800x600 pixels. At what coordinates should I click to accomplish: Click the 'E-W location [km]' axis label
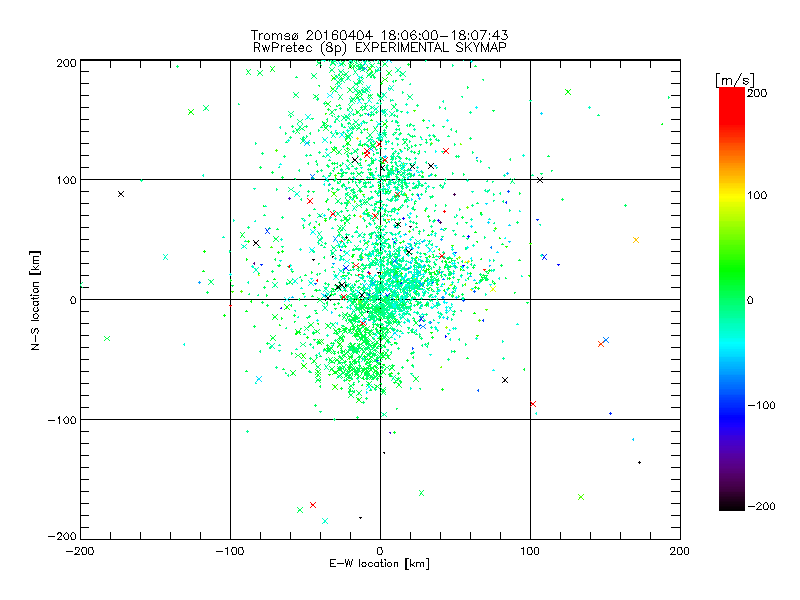(379, 563)
